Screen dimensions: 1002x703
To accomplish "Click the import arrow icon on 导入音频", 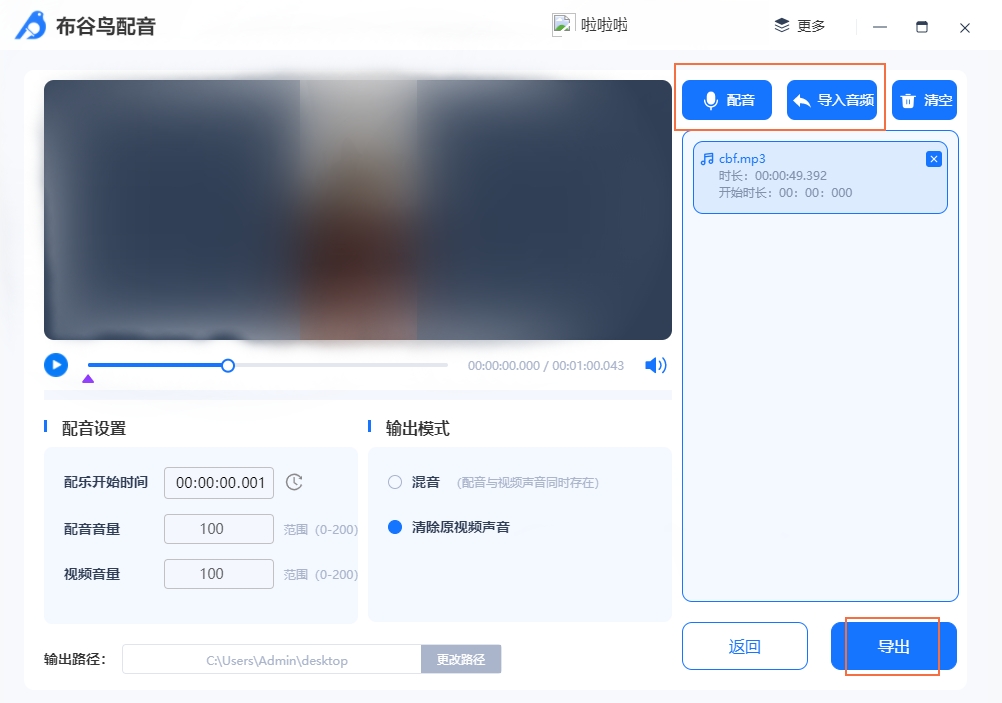I will point(801,99).
